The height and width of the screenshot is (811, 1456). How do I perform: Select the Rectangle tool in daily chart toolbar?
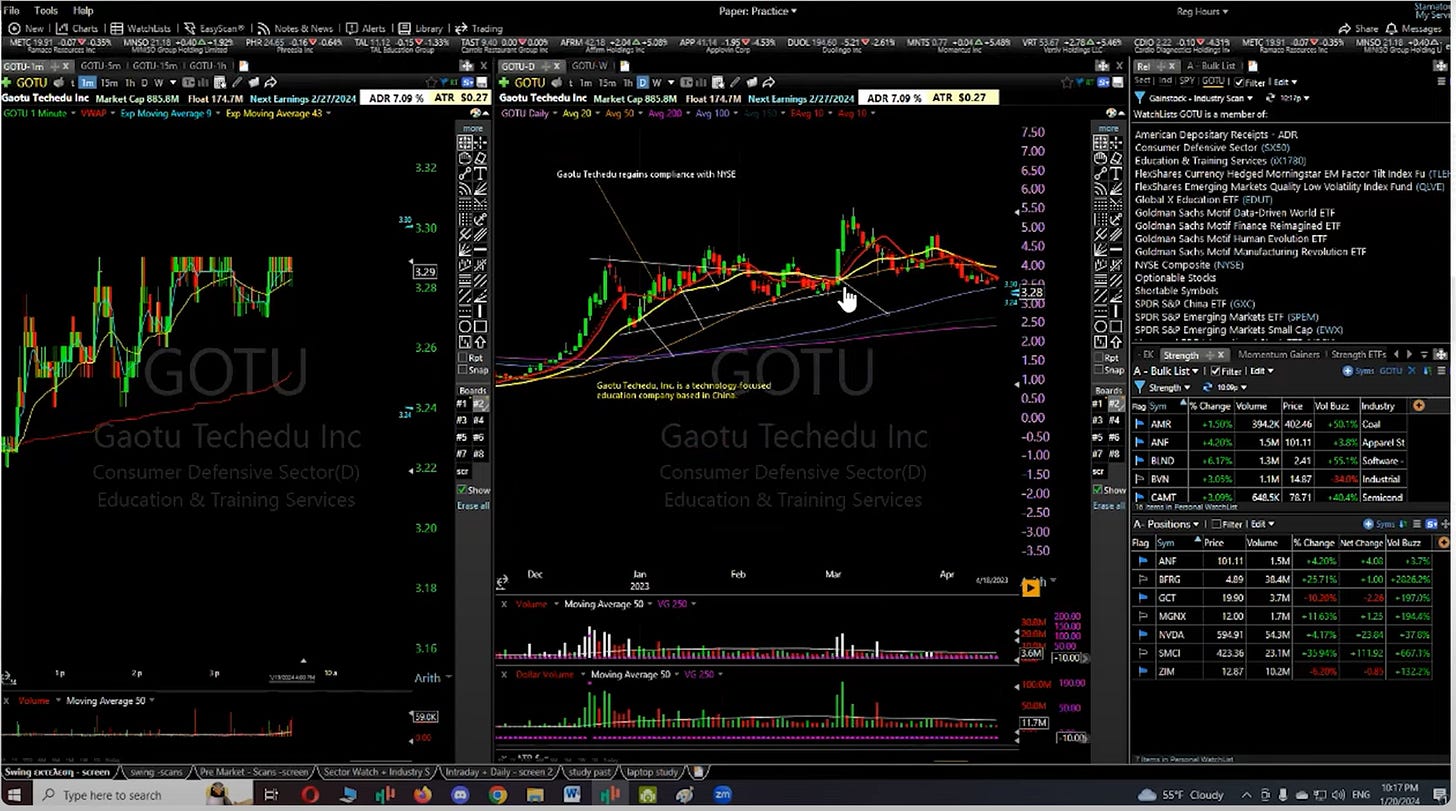pos(1118,326)
